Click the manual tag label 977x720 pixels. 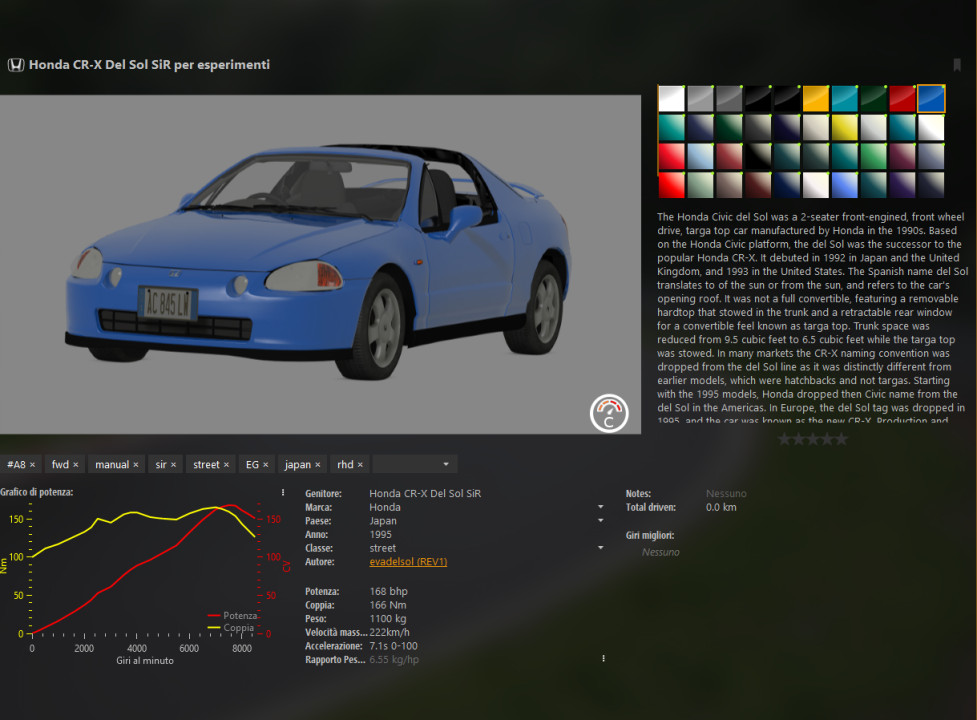point(112,465)
